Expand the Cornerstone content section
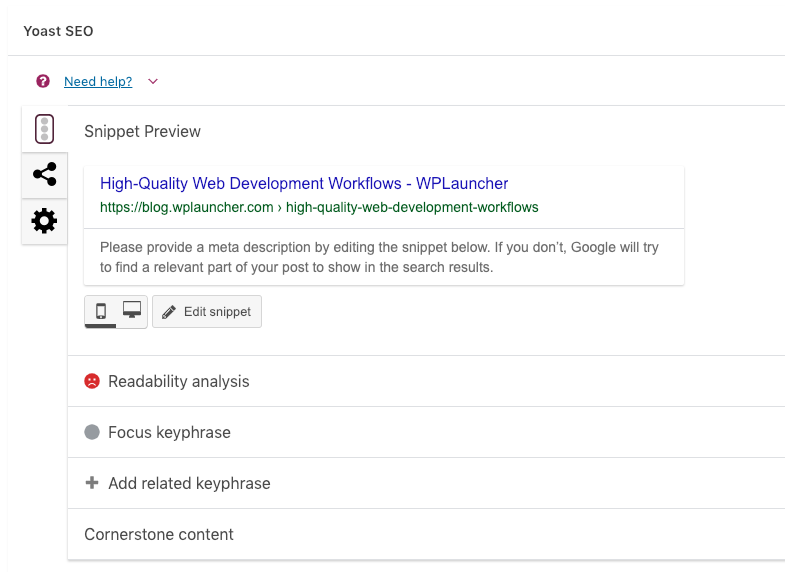This screenshot has height=572, width=785. tap(159, 534)
